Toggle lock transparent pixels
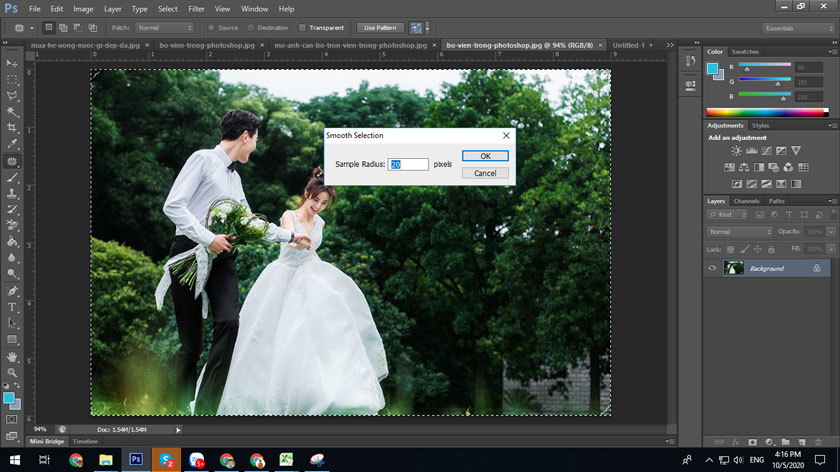Viewport: 840px width, 472px height. click(730, 249)
